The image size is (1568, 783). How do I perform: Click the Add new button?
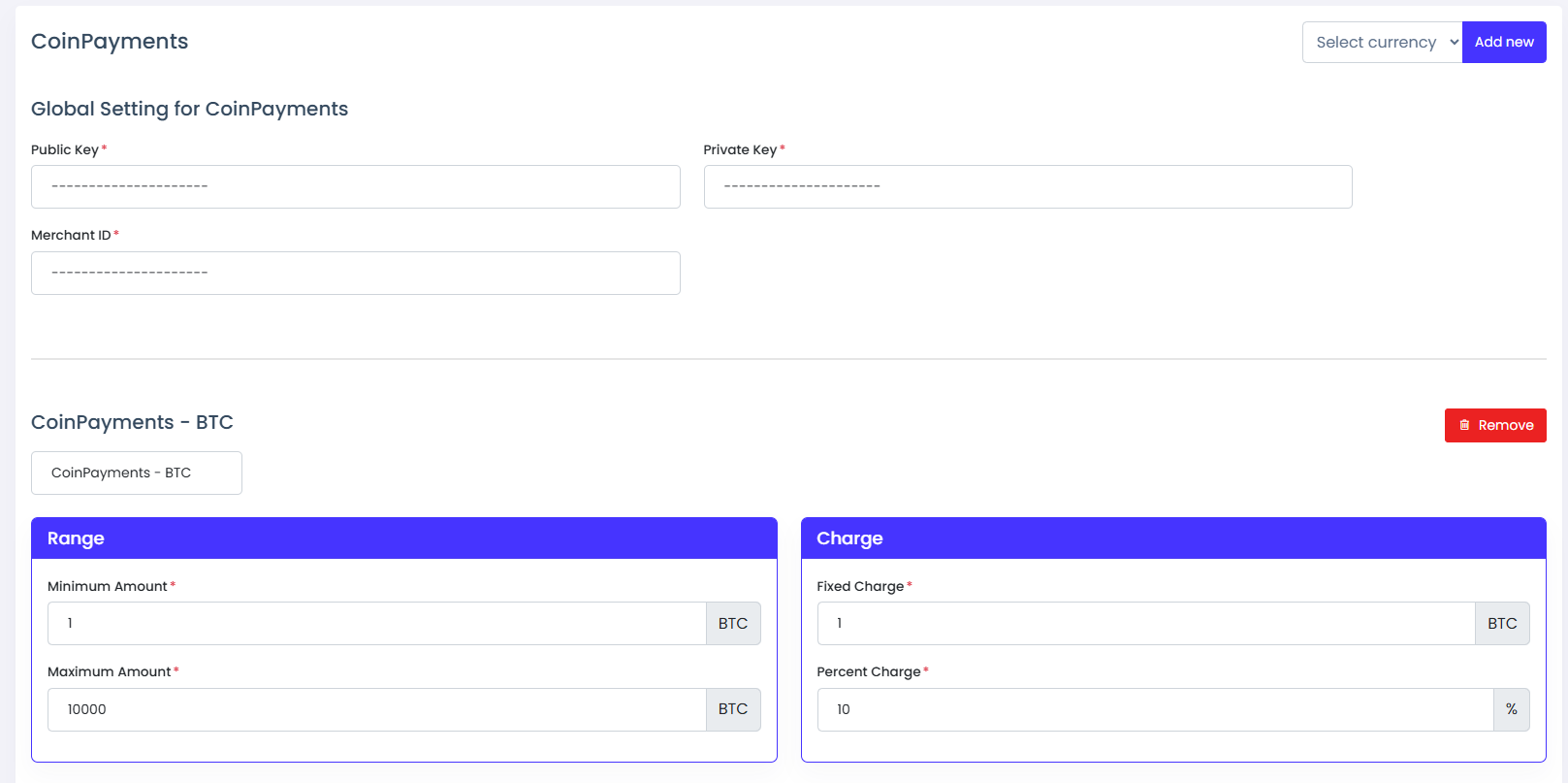pos(1504,43)
